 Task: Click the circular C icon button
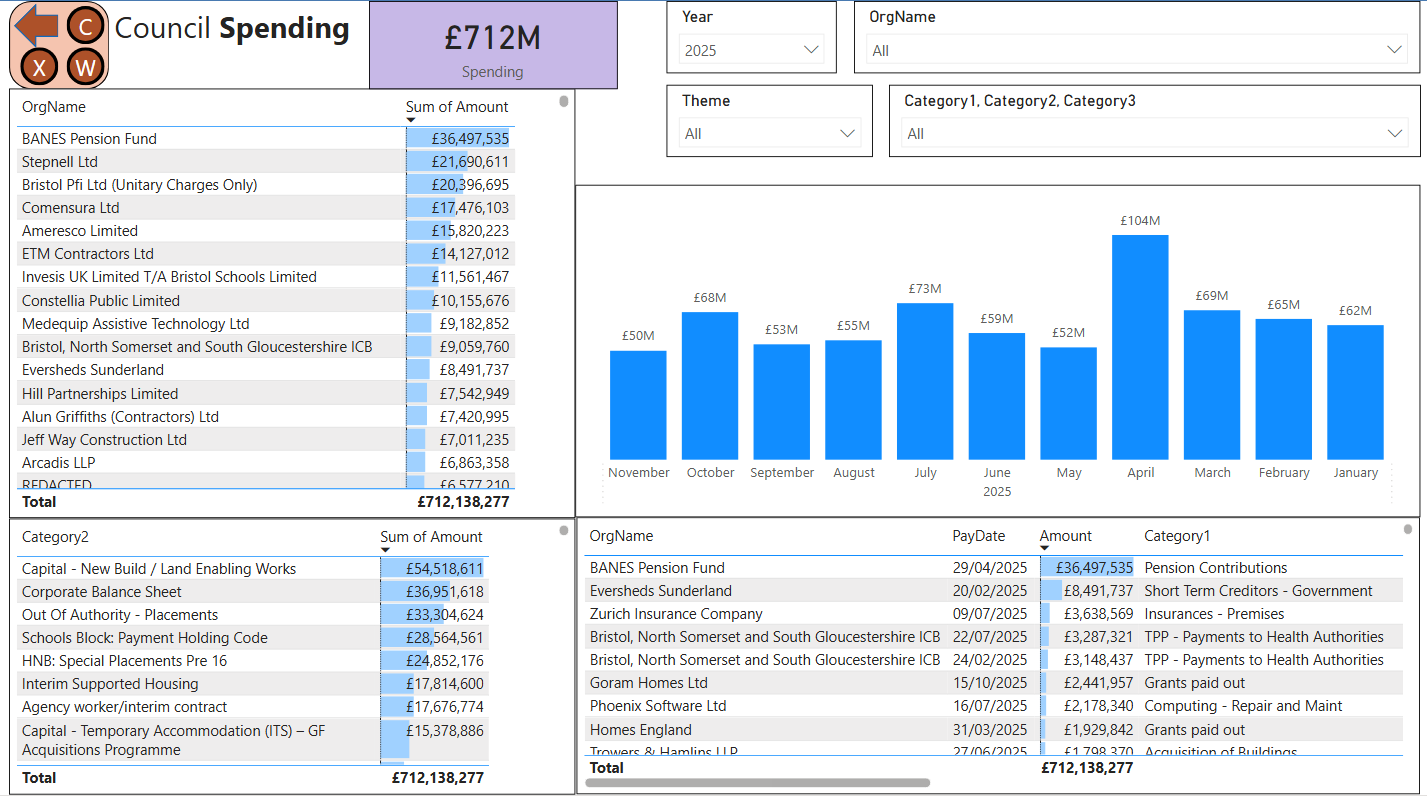86,27
